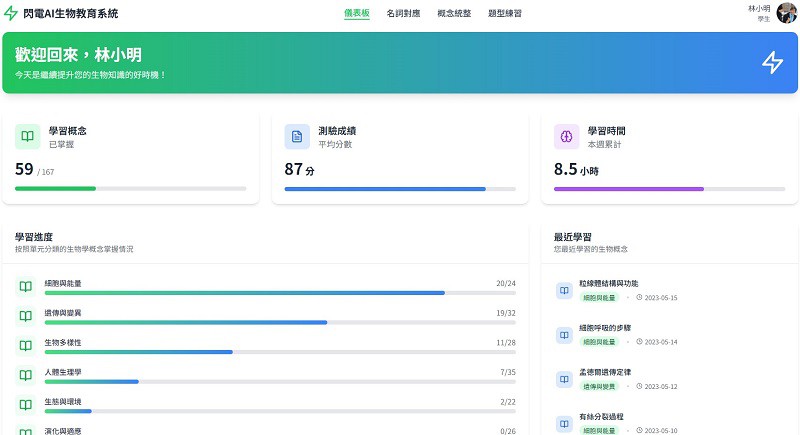Click the purple brain icon for 學習時間

tap(566, 137)
